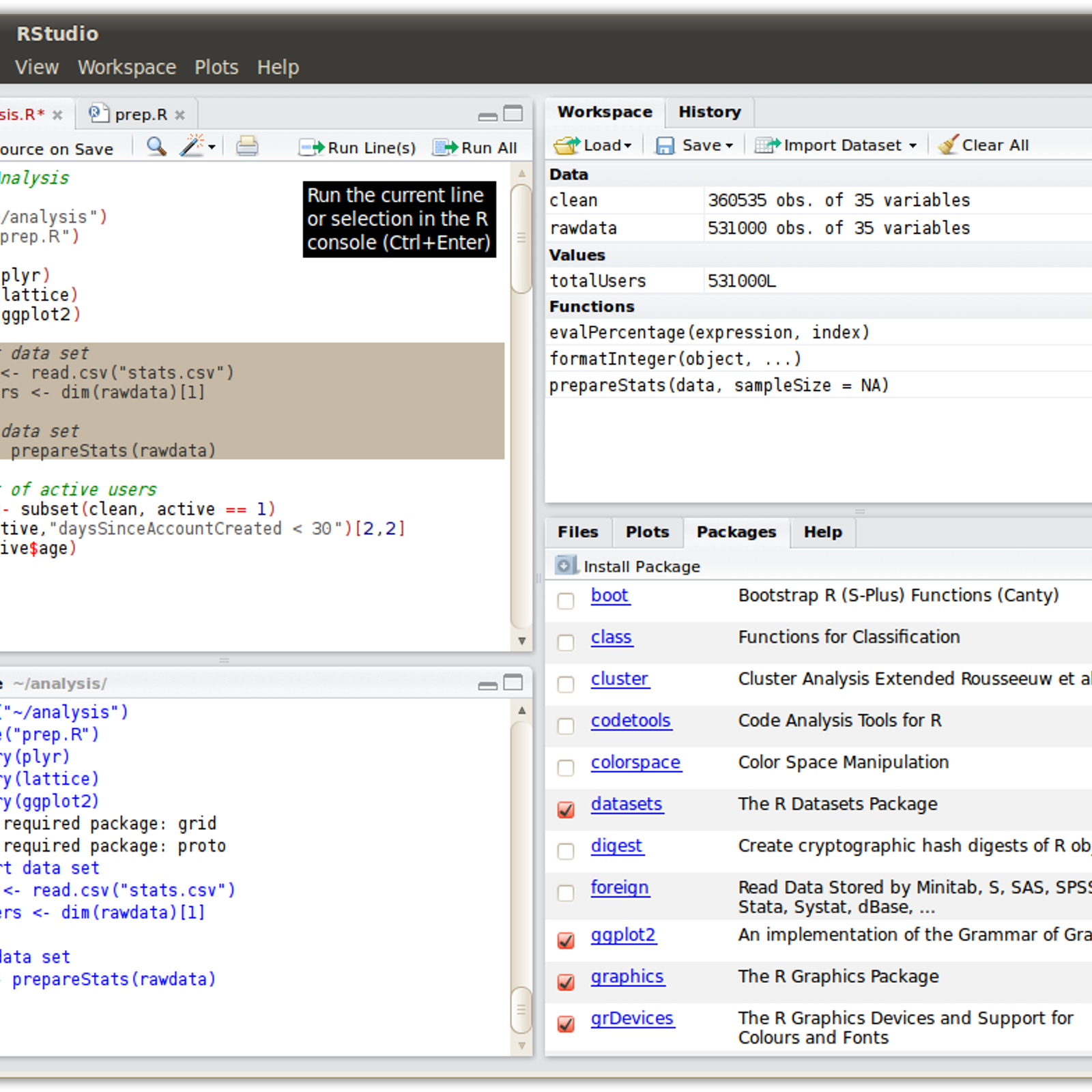The image size is (1092, 1092).
Task: Close the analysis.R* tab
Action: 57,115
